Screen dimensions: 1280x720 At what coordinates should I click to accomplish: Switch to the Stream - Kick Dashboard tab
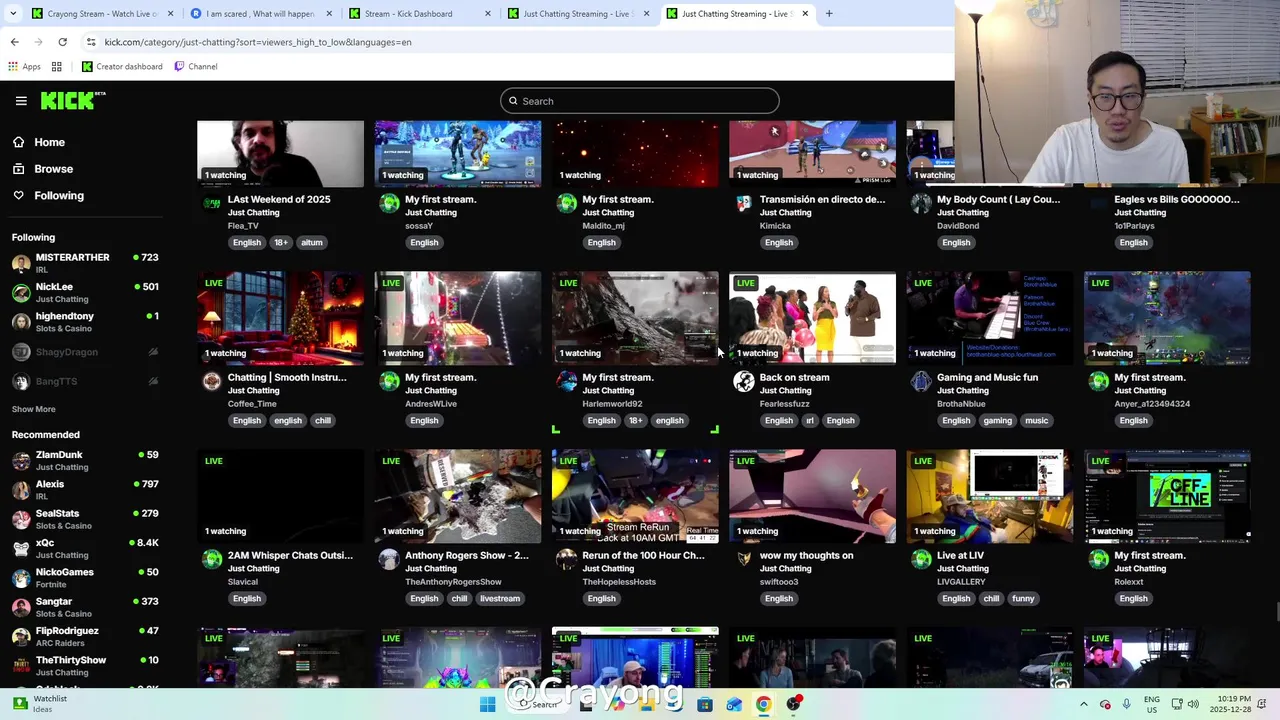click(x=420, y=14)
